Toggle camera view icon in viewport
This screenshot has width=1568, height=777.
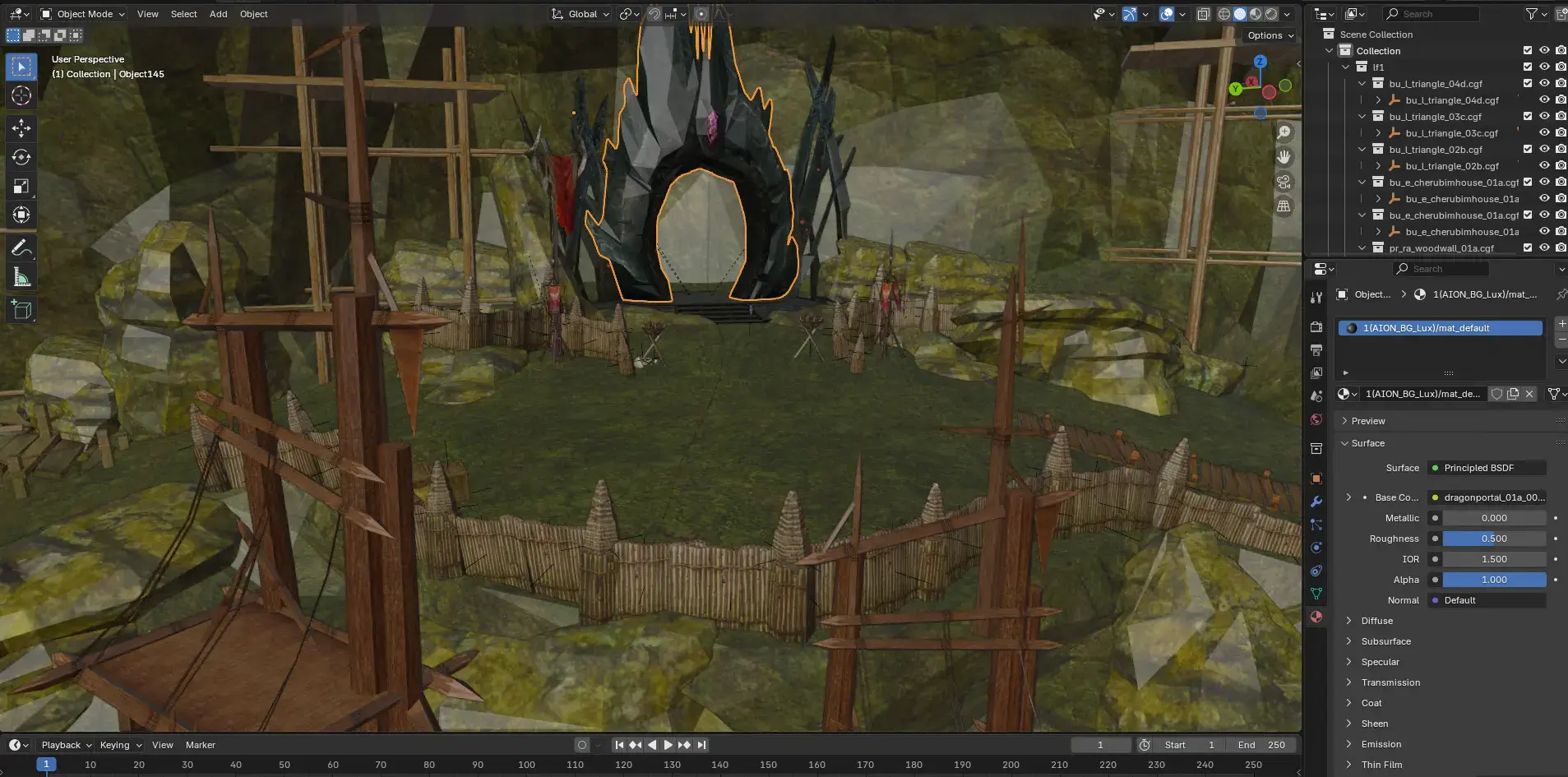(x=1284, y=182)
